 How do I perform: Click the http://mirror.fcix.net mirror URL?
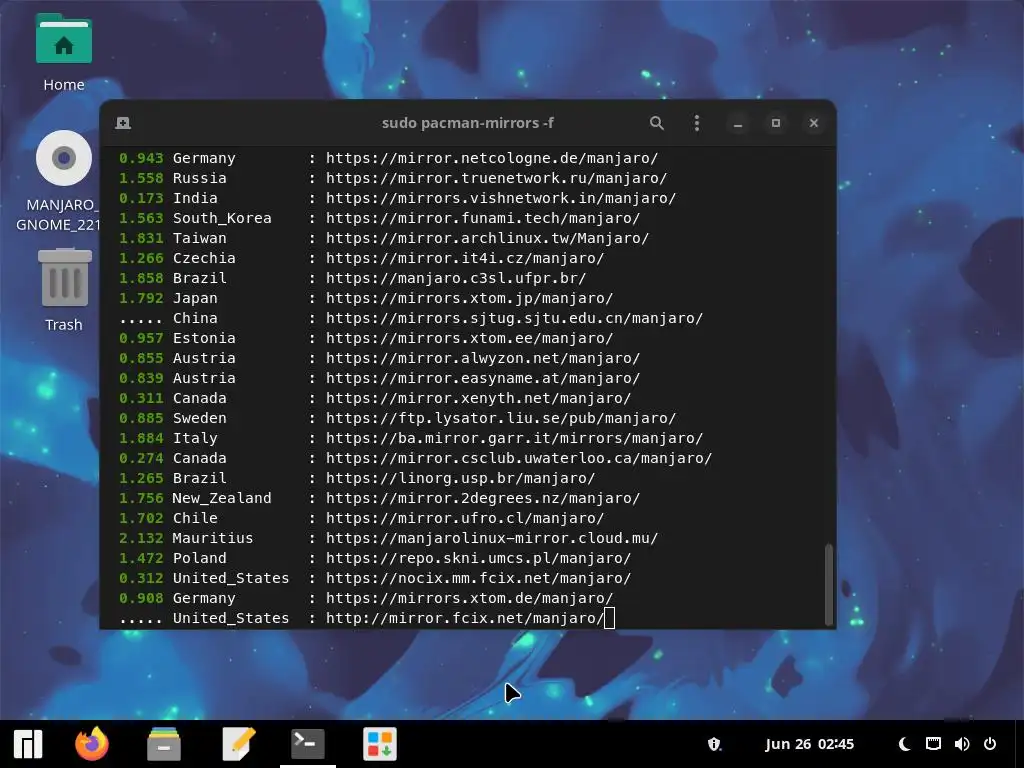[465, 618]
